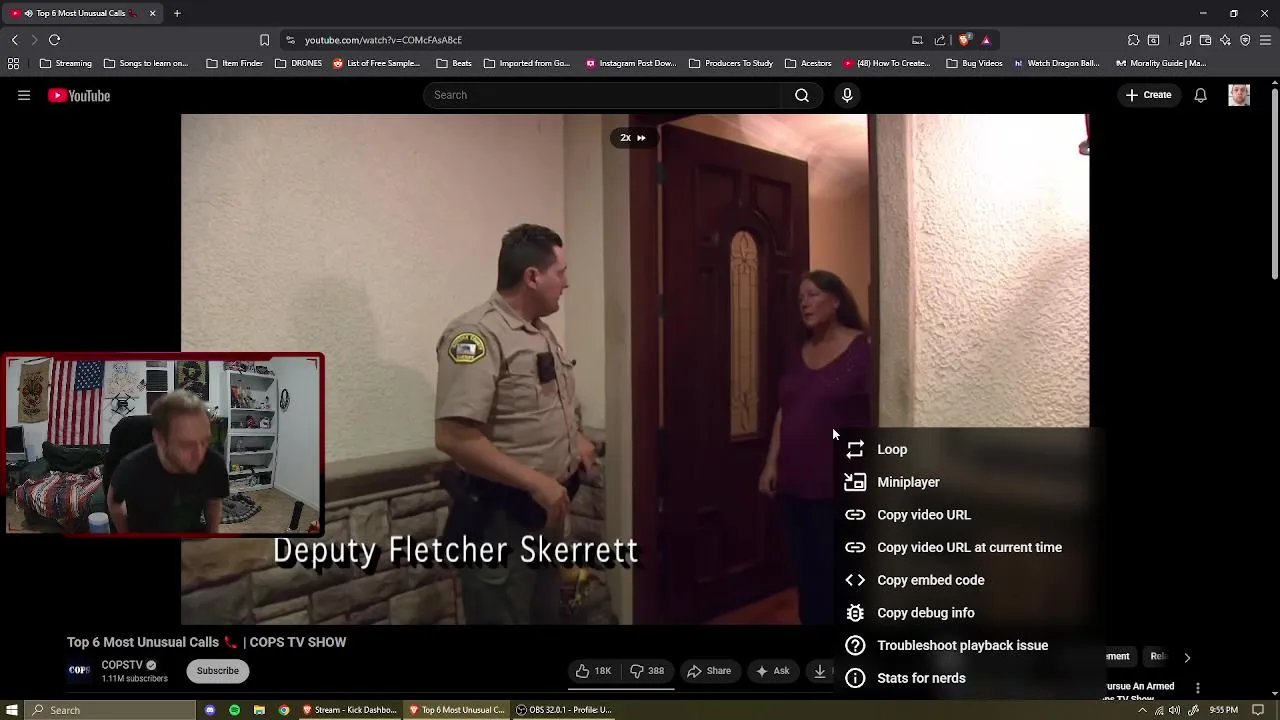Open the Create button menu
The image size is (1280, 720).
[1148, 95]
